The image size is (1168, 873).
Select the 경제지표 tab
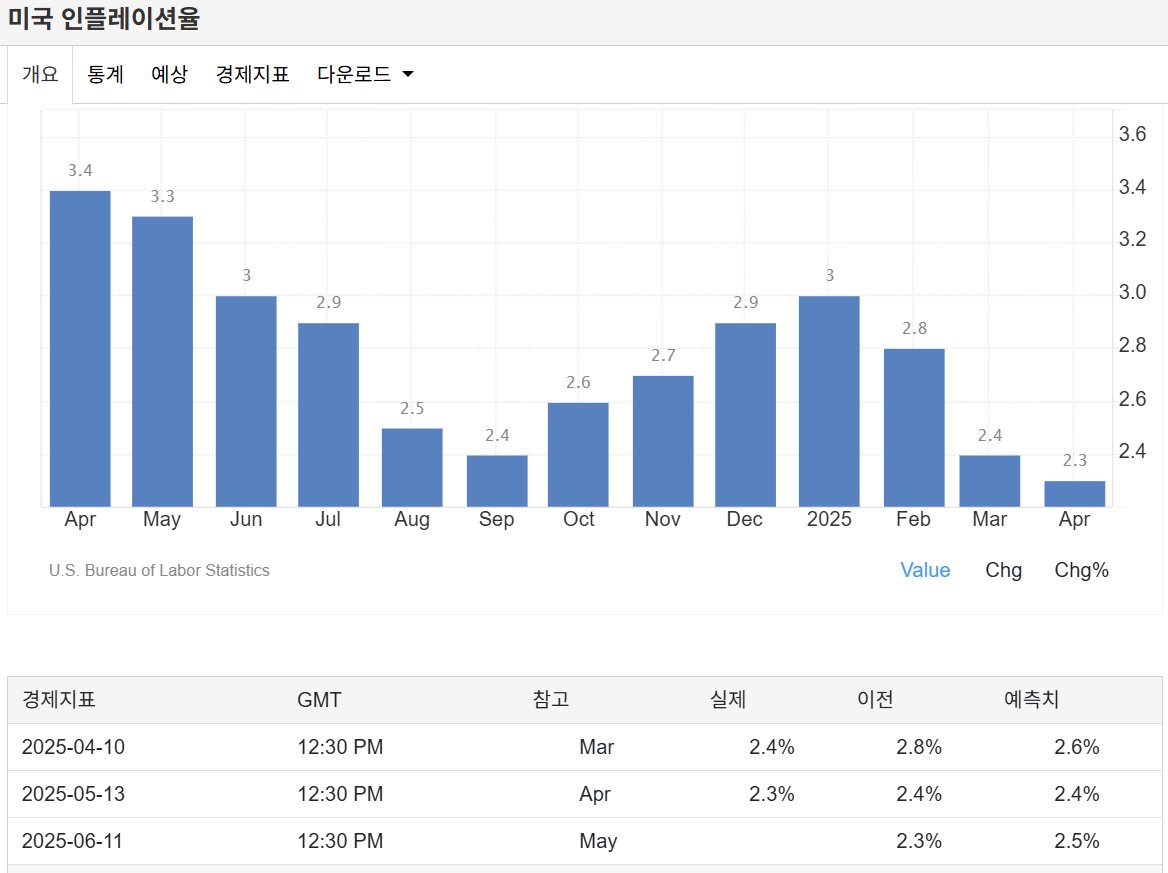pos(251,74)
